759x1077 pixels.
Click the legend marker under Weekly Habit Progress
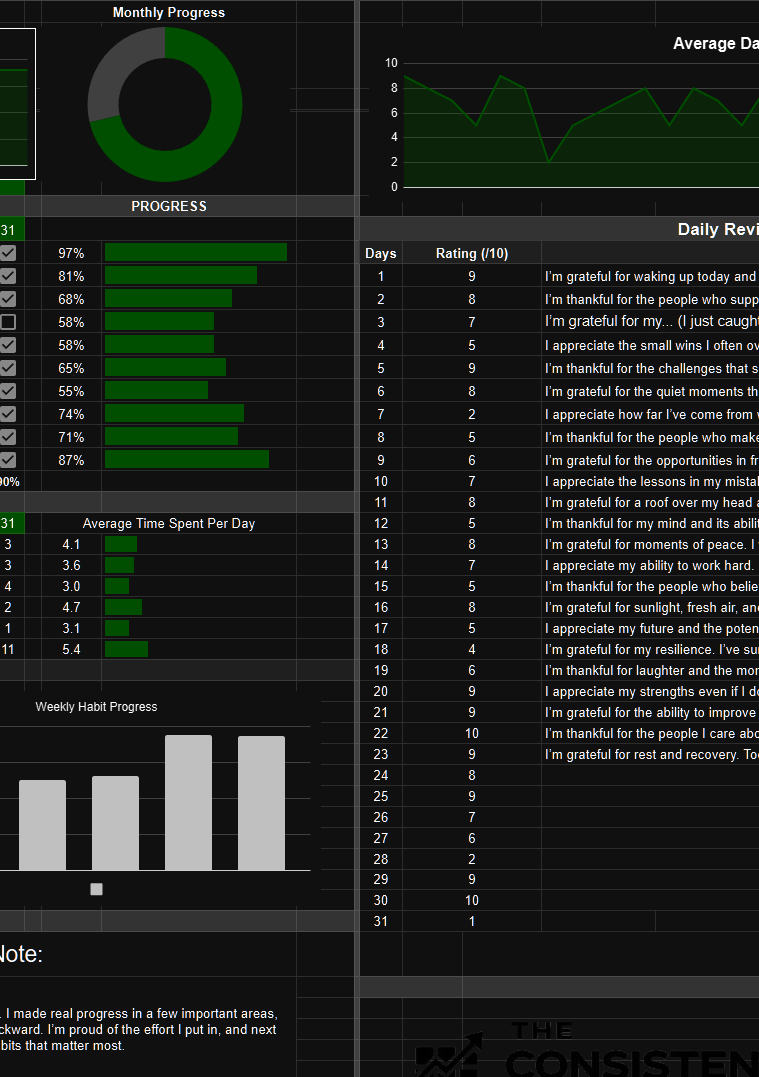coord(97,889)
